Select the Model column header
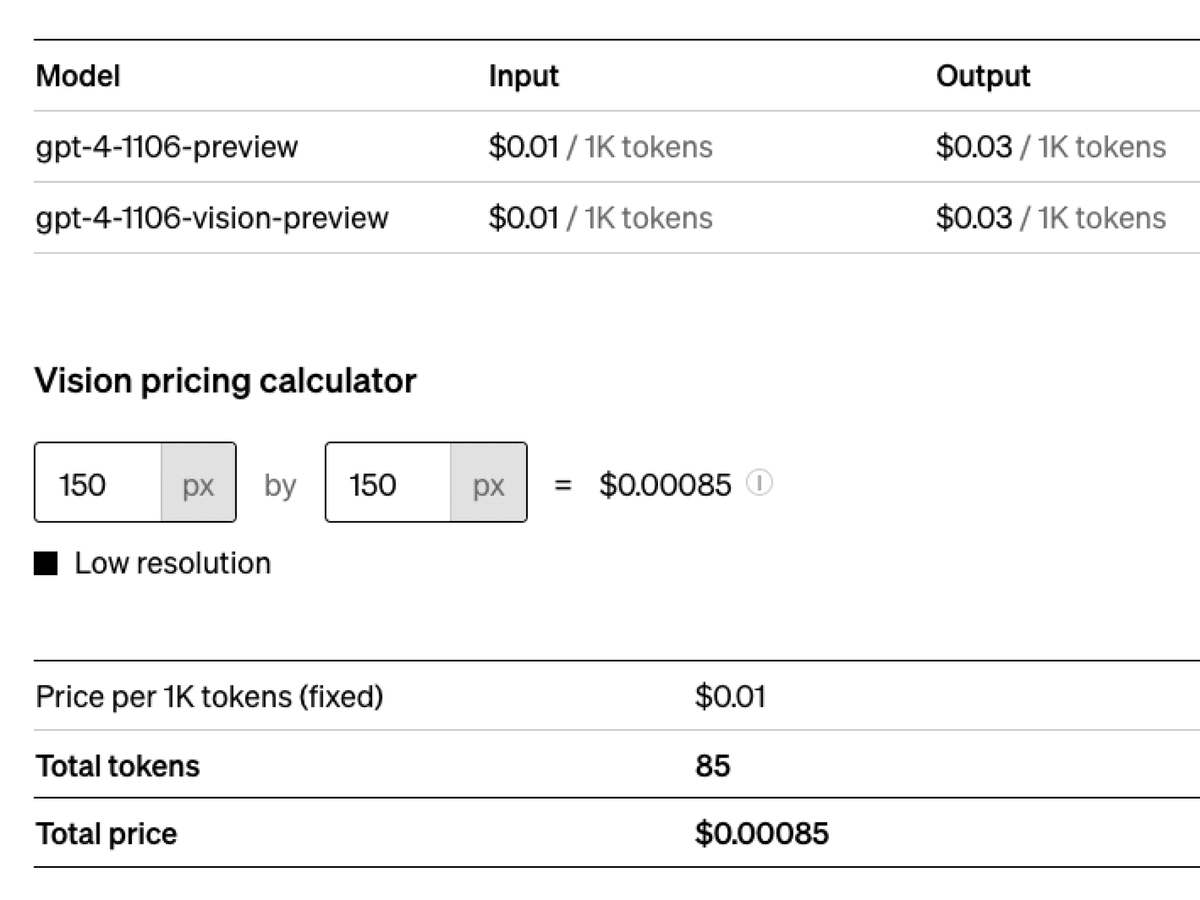Viewport: 1200px width, 900px height. tap(78, 76)
